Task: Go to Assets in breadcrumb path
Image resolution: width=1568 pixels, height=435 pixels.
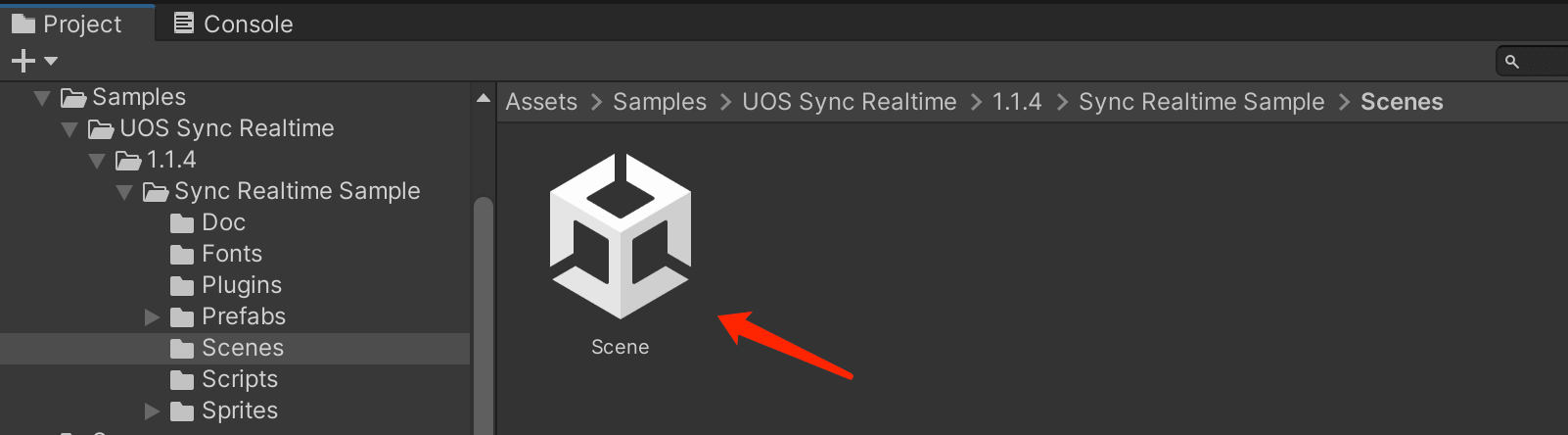Action: [x=541, y=102]
